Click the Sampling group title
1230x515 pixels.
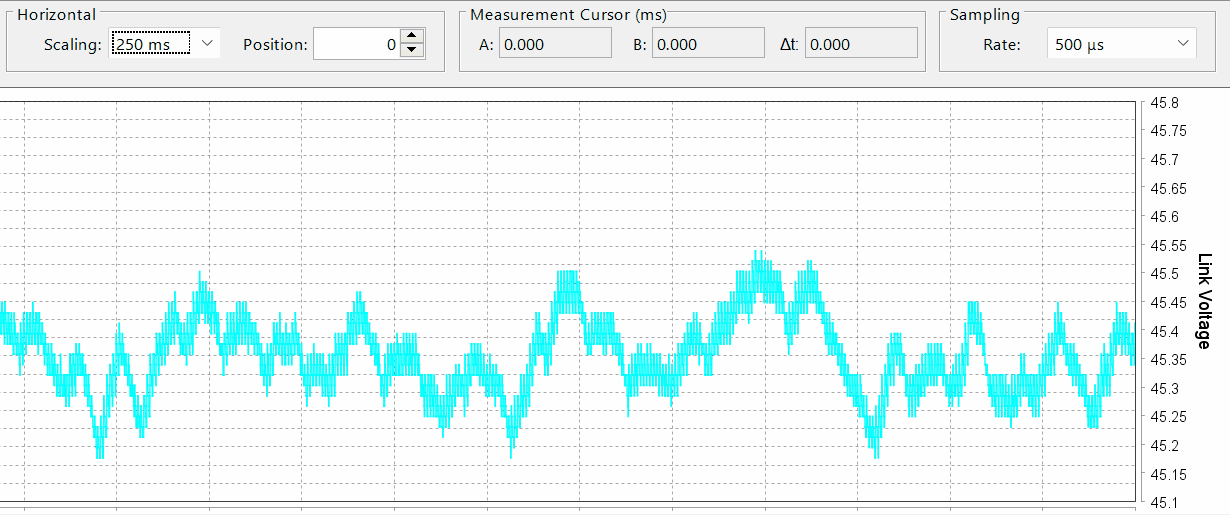pyautogui.click(x=984, y=15)
